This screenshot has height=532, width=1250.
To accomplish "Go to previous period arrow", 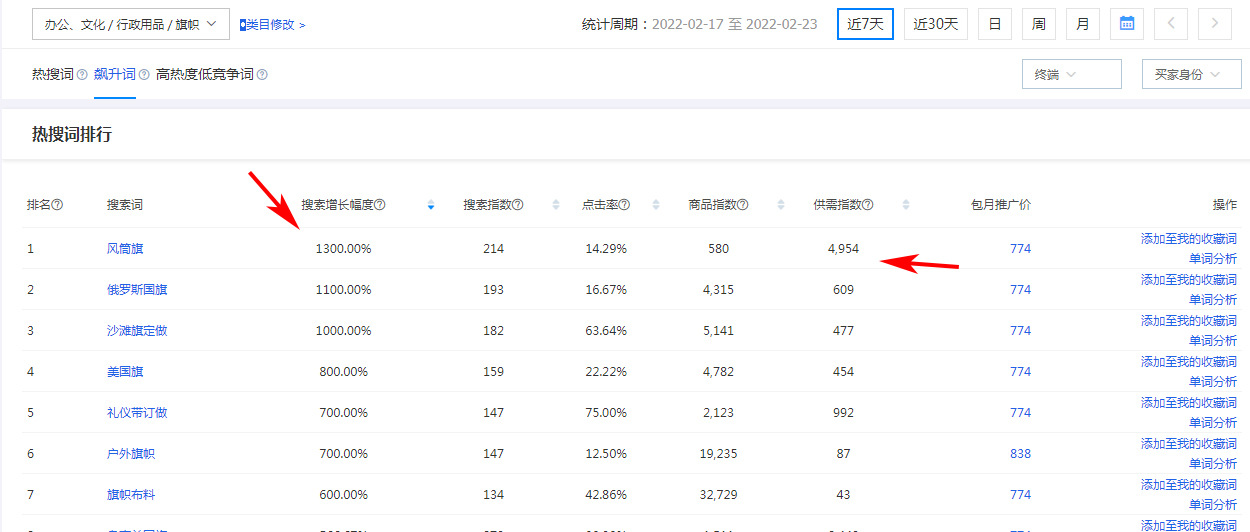I will point(1171,23).
